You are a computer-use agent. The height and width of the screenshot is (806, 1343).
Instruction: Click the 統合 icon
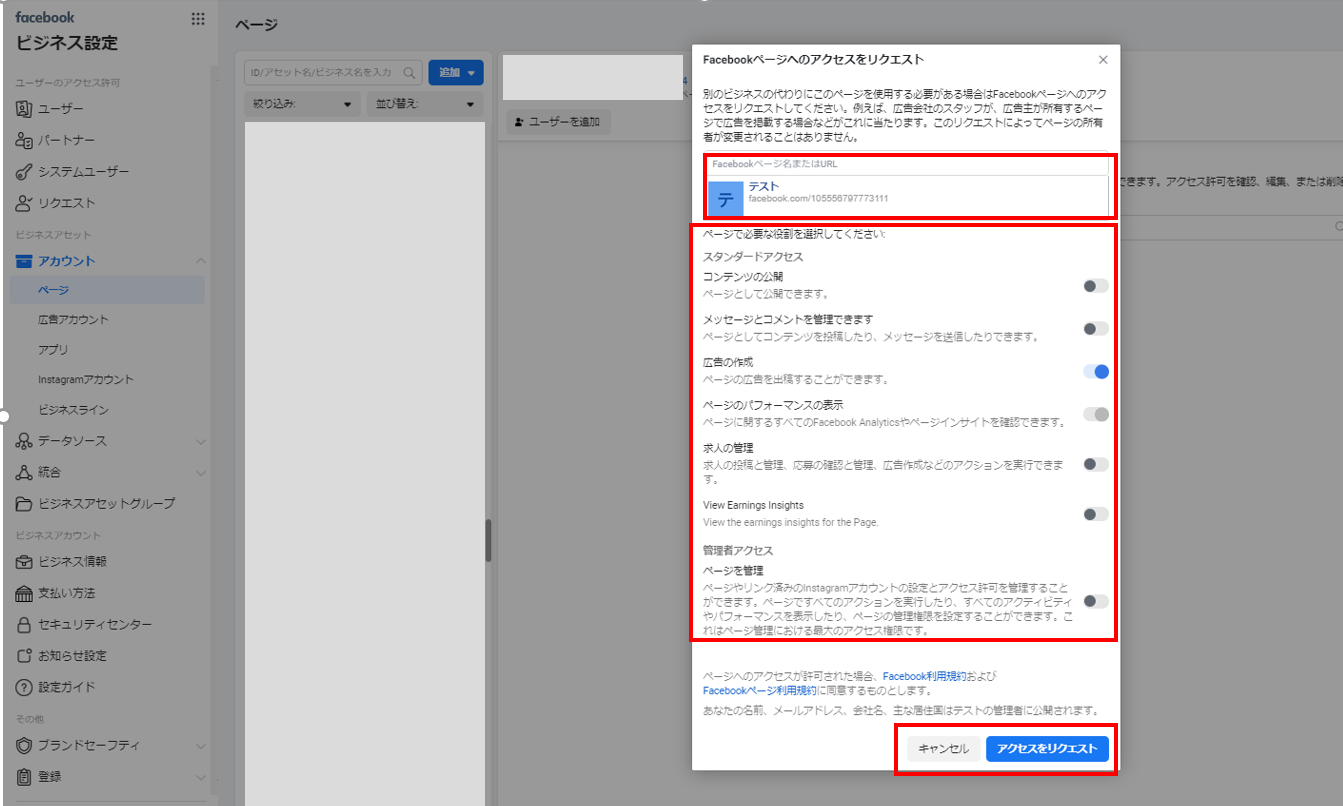(25, 472)
